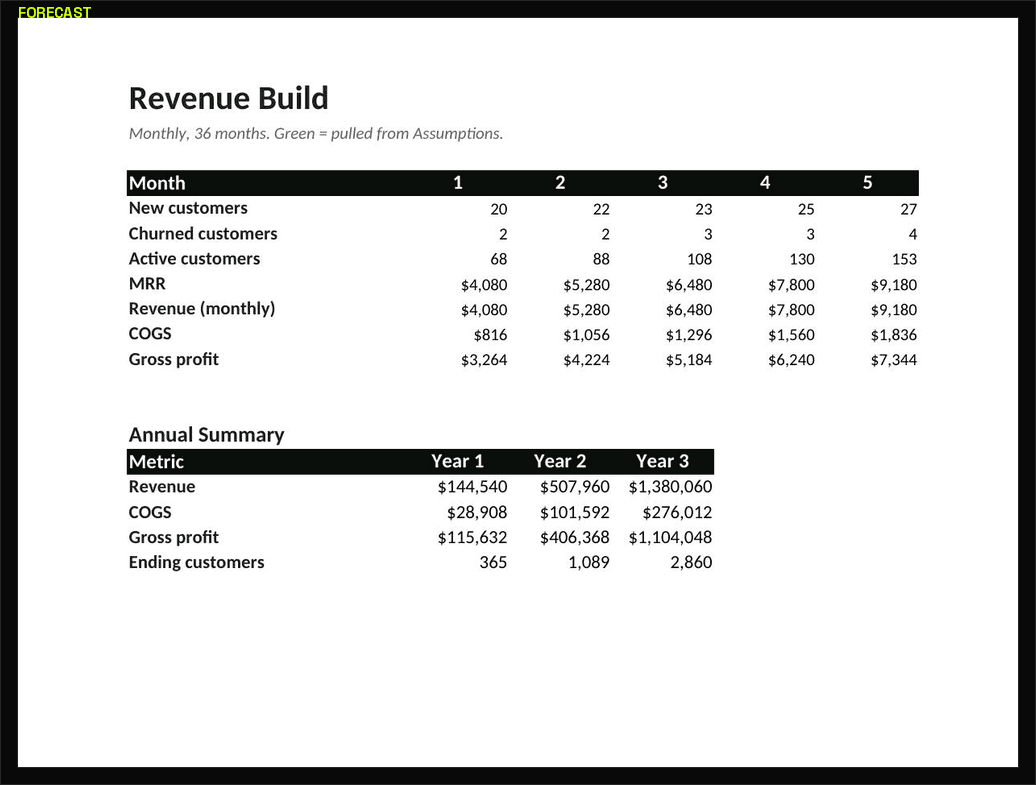The height and width of the screenshot is (785, 1036).
Task: Click the "New customers" row label
Action: [x=188, y=208]
